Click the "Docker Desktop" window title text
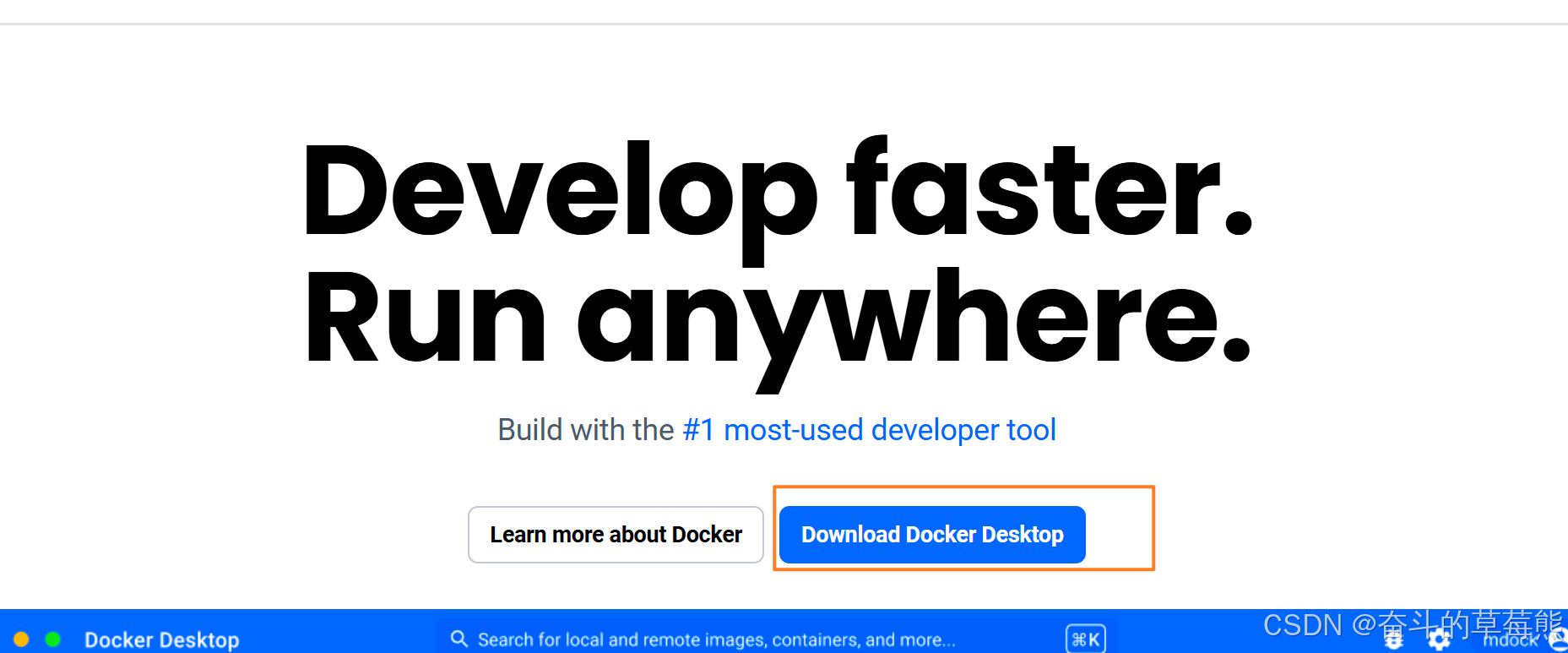1568x653 pixels. coord(162,640)
